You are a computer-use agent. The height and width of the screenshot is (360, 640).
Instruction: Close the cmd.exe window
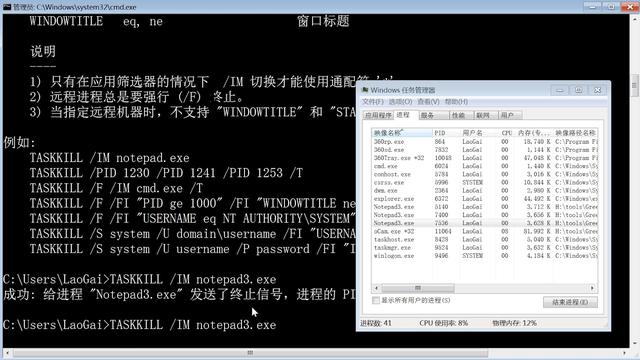click(630, 7)
